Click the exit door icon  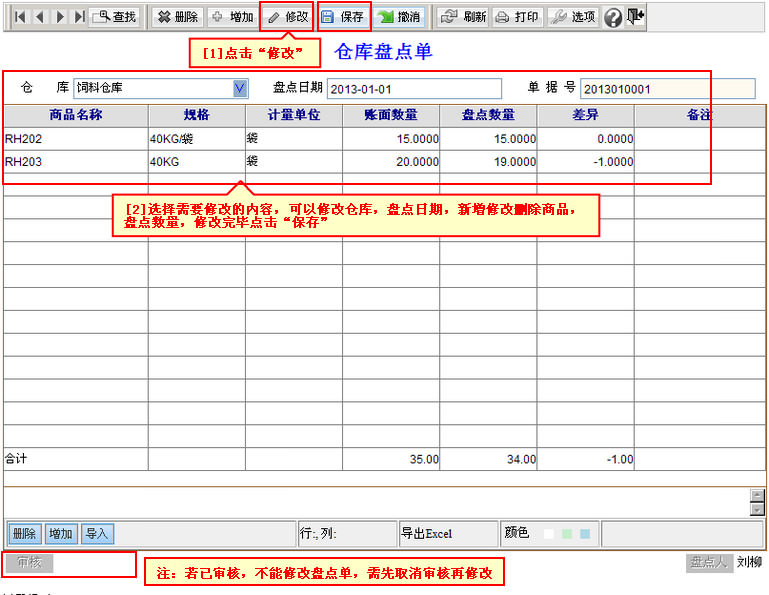(636, 17)
